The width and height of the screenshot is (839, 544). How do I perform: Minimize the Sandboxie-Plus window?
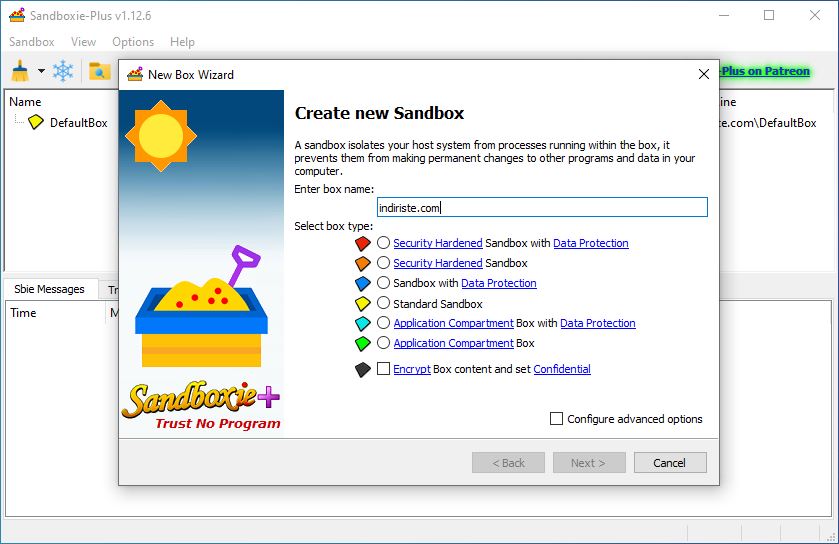[x=724, y=15]
